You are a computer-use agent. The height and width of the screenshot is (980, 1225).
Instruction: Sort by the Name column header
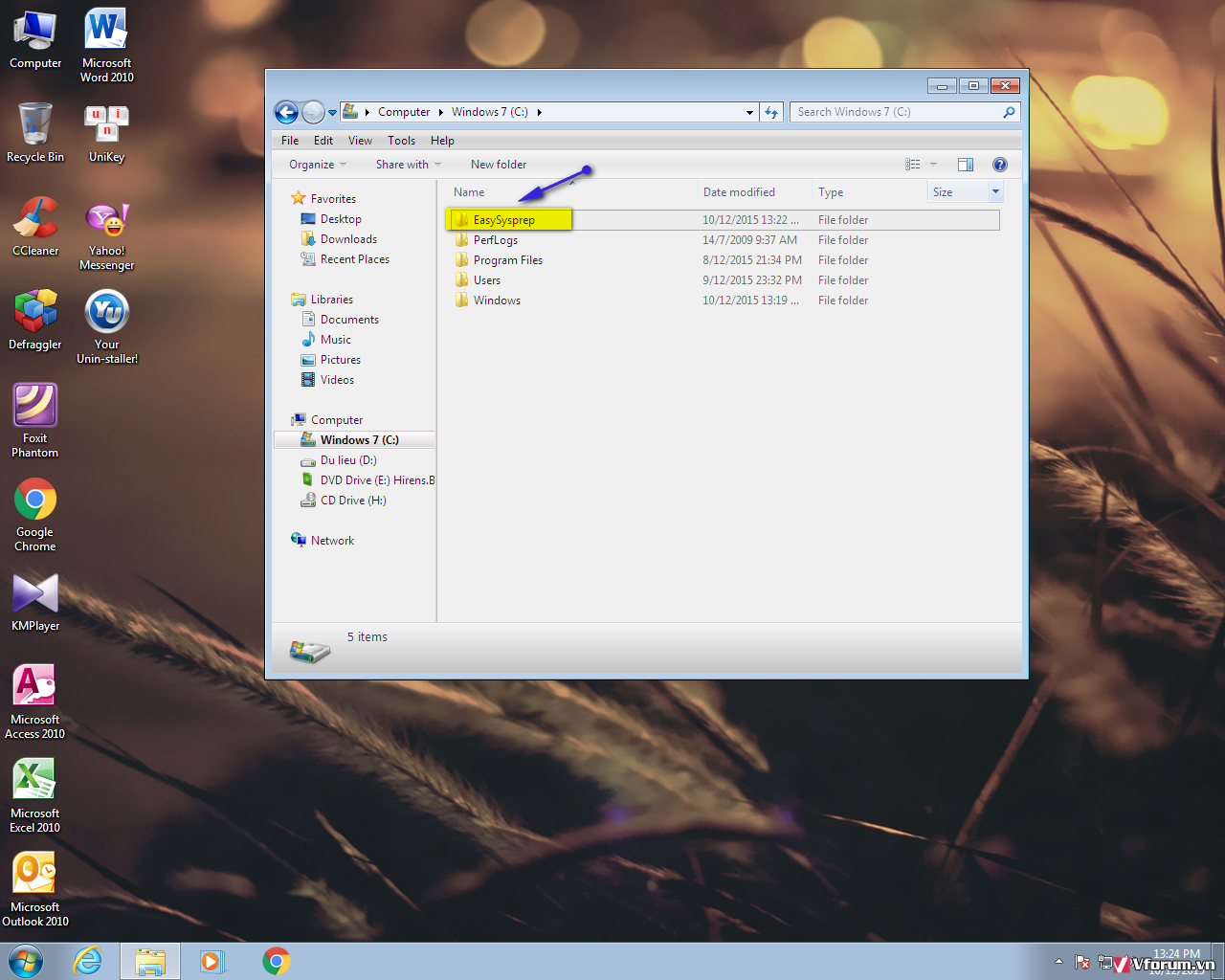[x=570, y=192]
